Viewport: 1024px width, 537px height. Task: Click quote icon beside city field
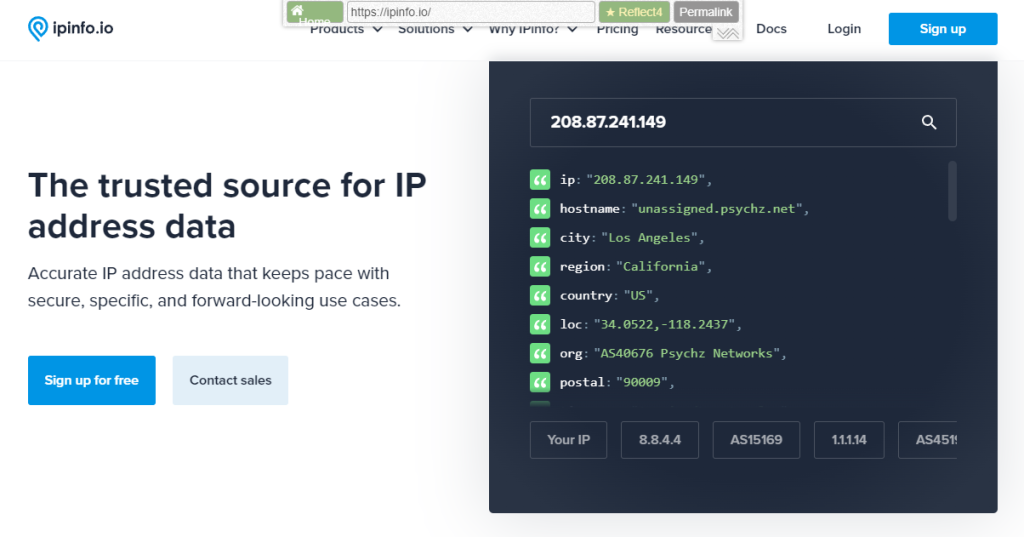pos(540,238)
